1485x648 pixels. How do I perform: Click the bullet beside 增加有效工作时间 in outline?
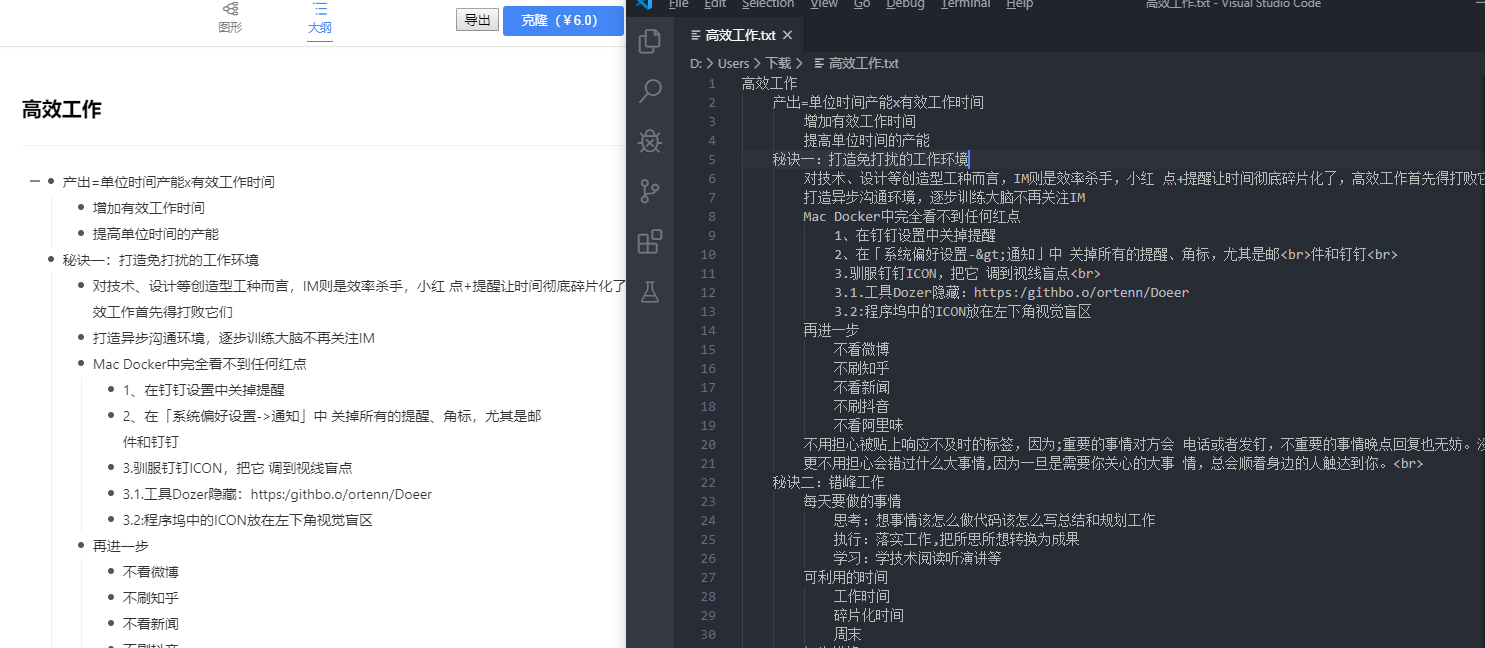pos(81,208)
